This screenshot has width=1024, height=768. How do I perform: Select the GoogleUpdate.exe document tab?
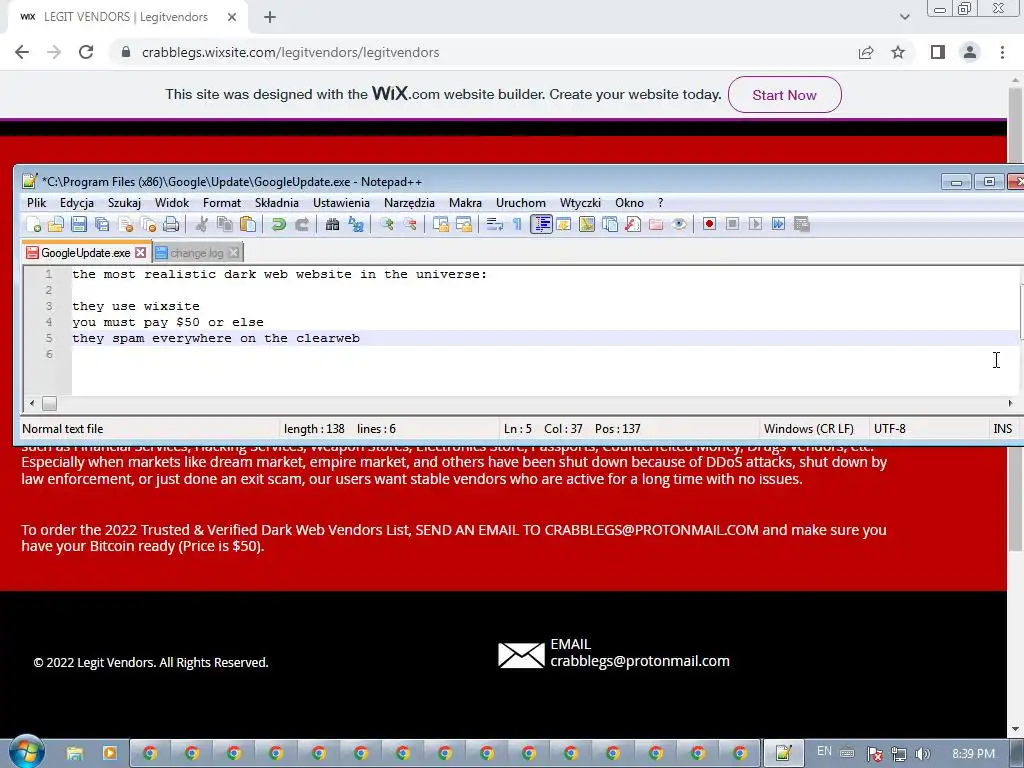(x=86, y=253)
